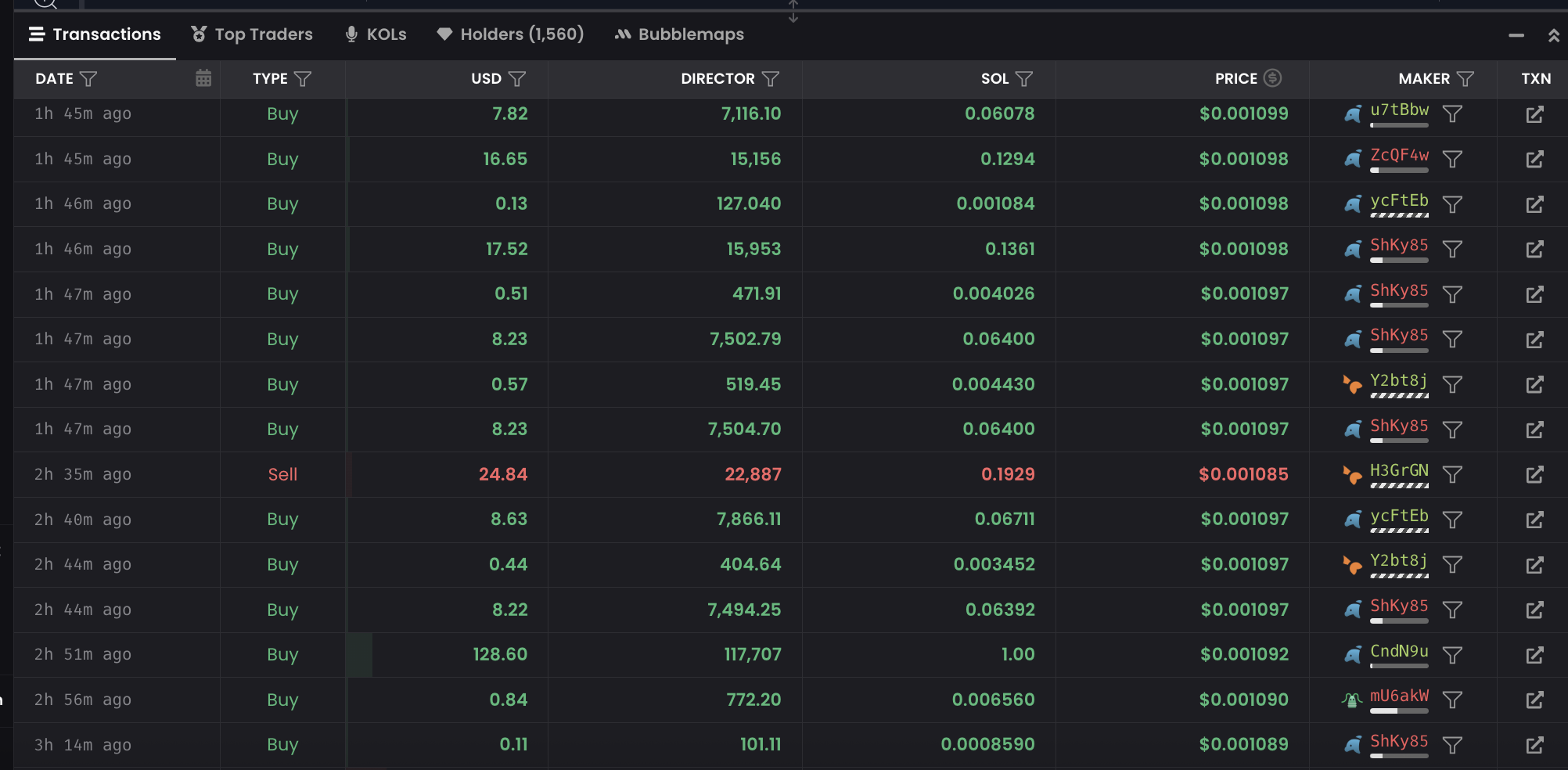Toggle price currency with the dollar icon
The width and height of the screenshot is (1568, 770).
[x=1273, y=78]
